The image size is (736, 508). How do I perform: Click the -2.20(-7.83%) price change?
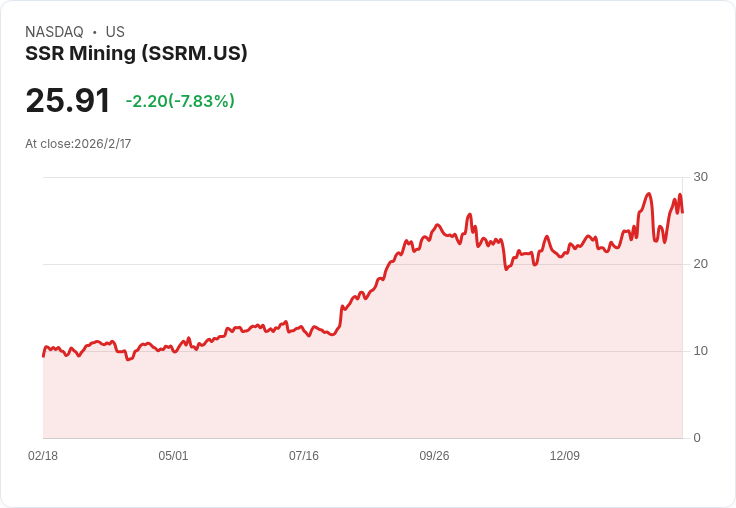click(180, 101)
